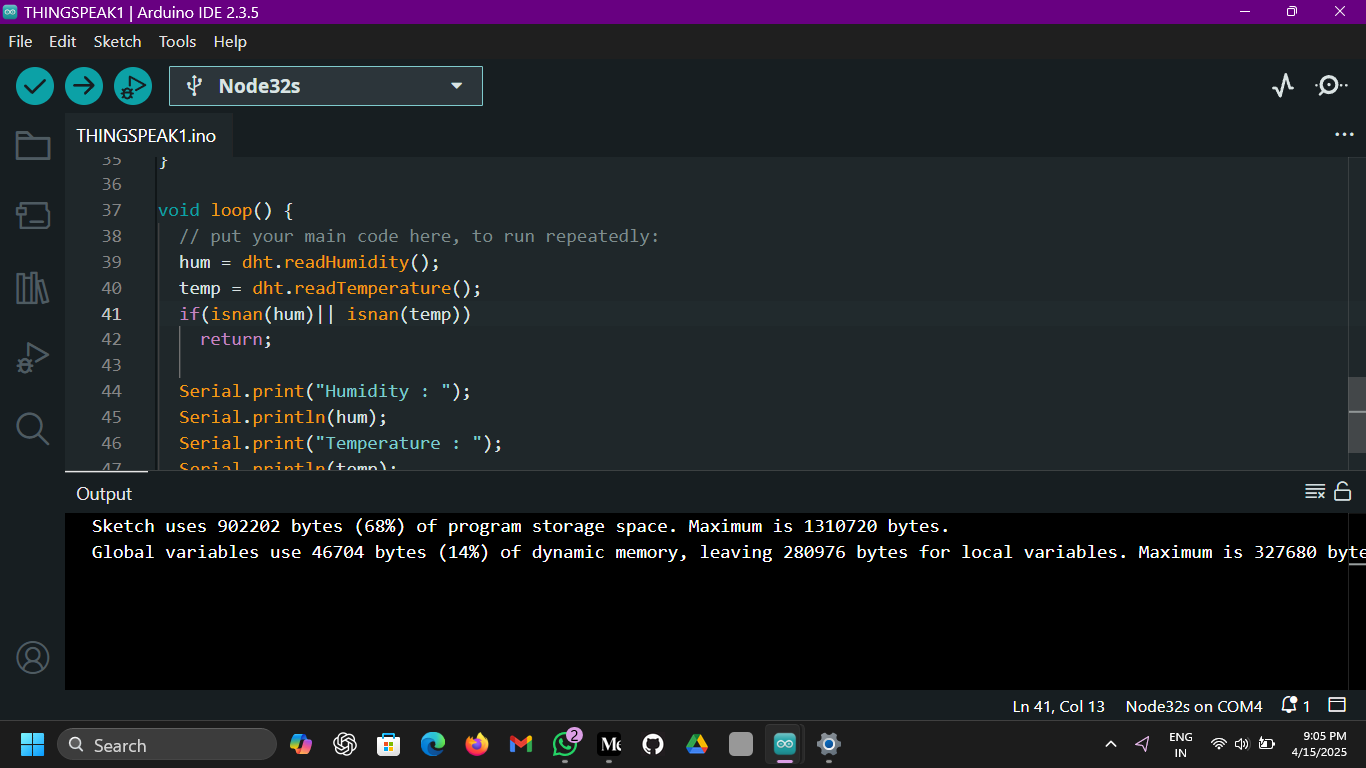Screen dimensions: 1366x768
Task: Click line number 41 in the gutter
Action: (x=111, y=314)
